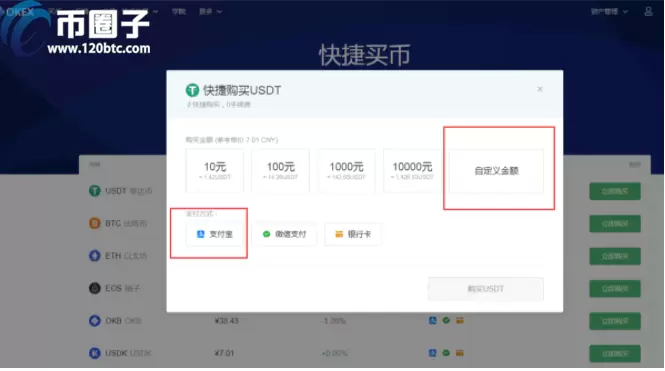Click green buy button in USDT row
The height and width of the screenshot is (371, 665).
tap(615, 191)
